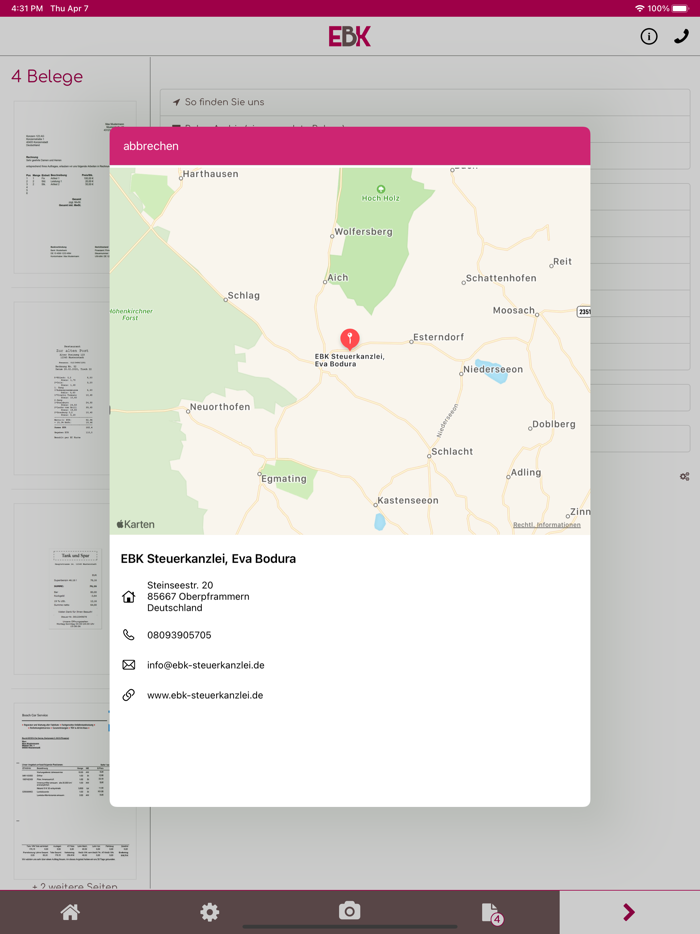Open Steinseestr. 20 address

pos(198,596)
